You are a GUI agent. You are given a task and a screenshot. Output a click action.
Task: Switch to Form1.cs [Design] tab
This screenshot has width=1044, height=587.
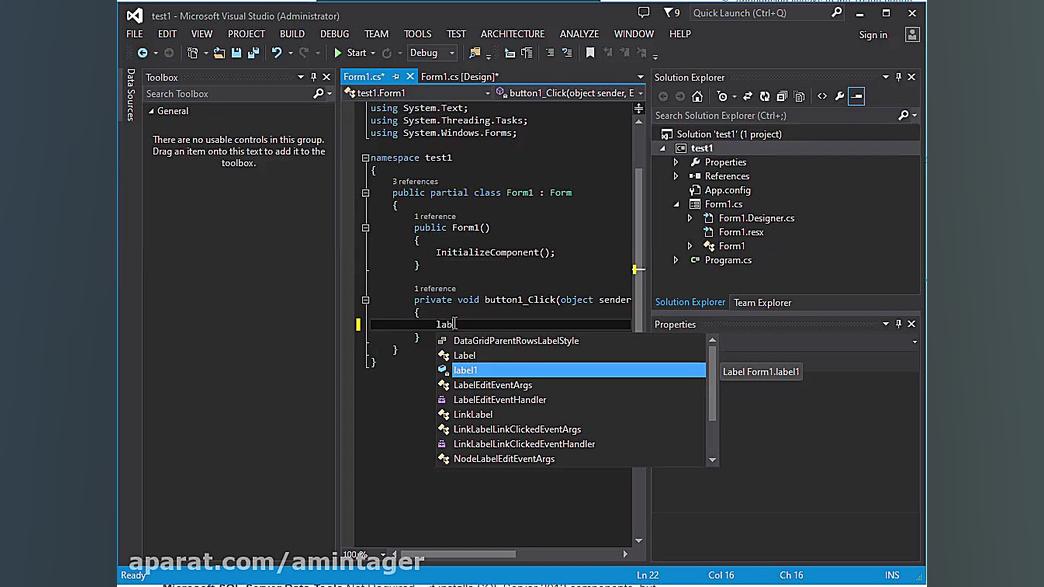point(459,77)
